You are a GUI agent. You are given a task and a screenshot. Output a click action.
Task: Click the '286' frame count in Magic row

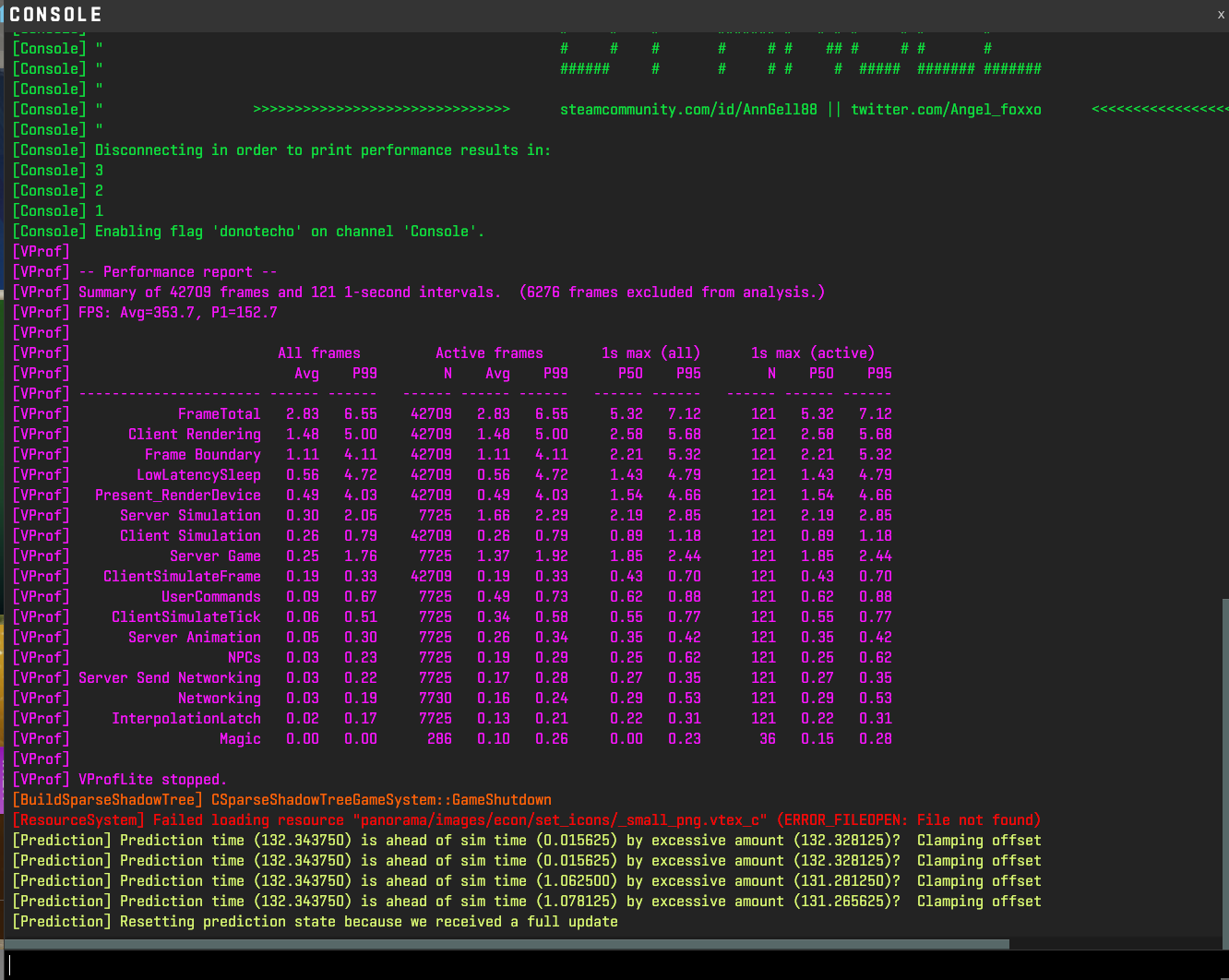click(x=439, y=739)
